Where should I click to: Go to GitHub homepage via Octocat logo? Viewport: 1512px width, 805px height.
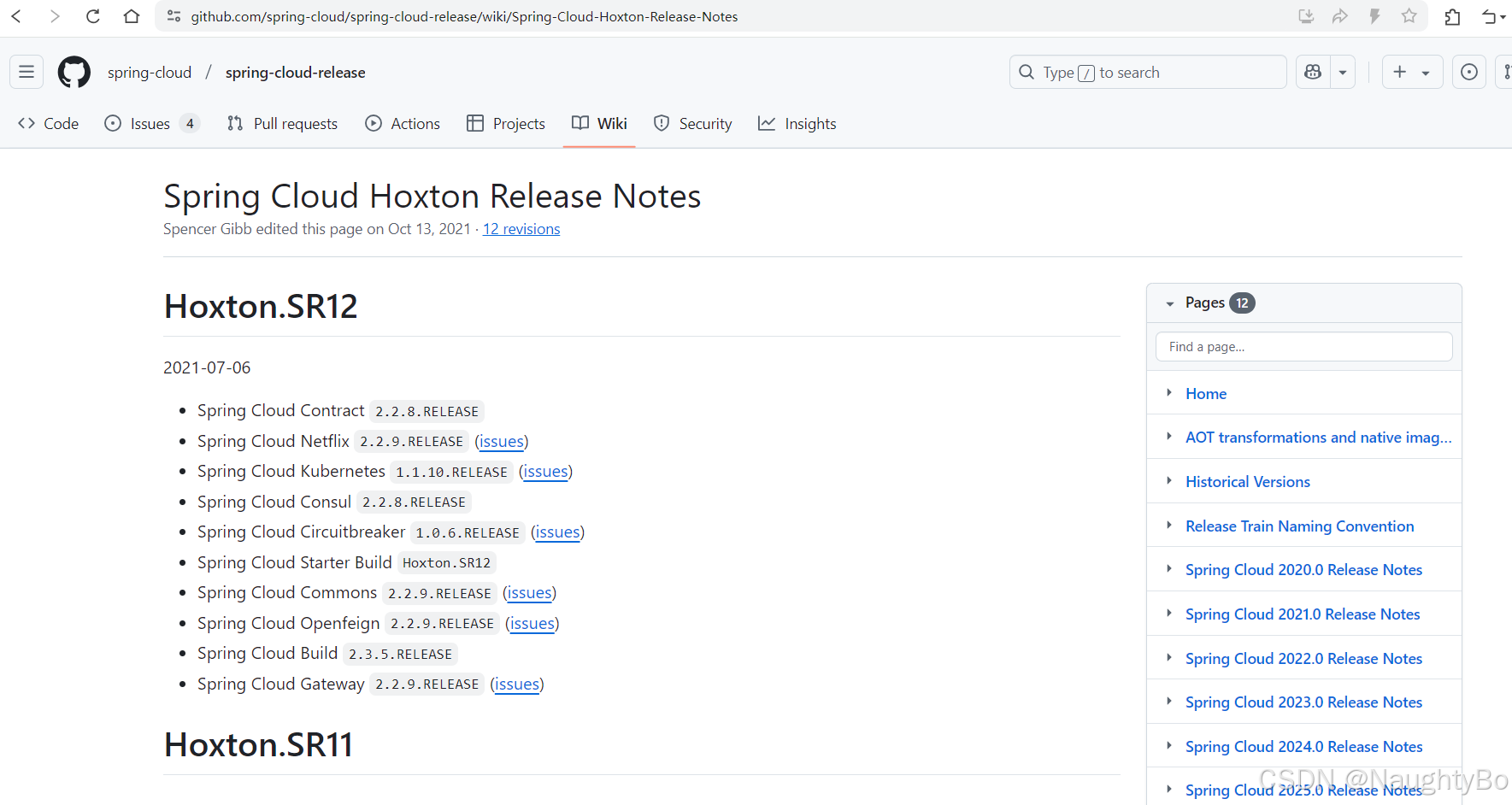74,72
